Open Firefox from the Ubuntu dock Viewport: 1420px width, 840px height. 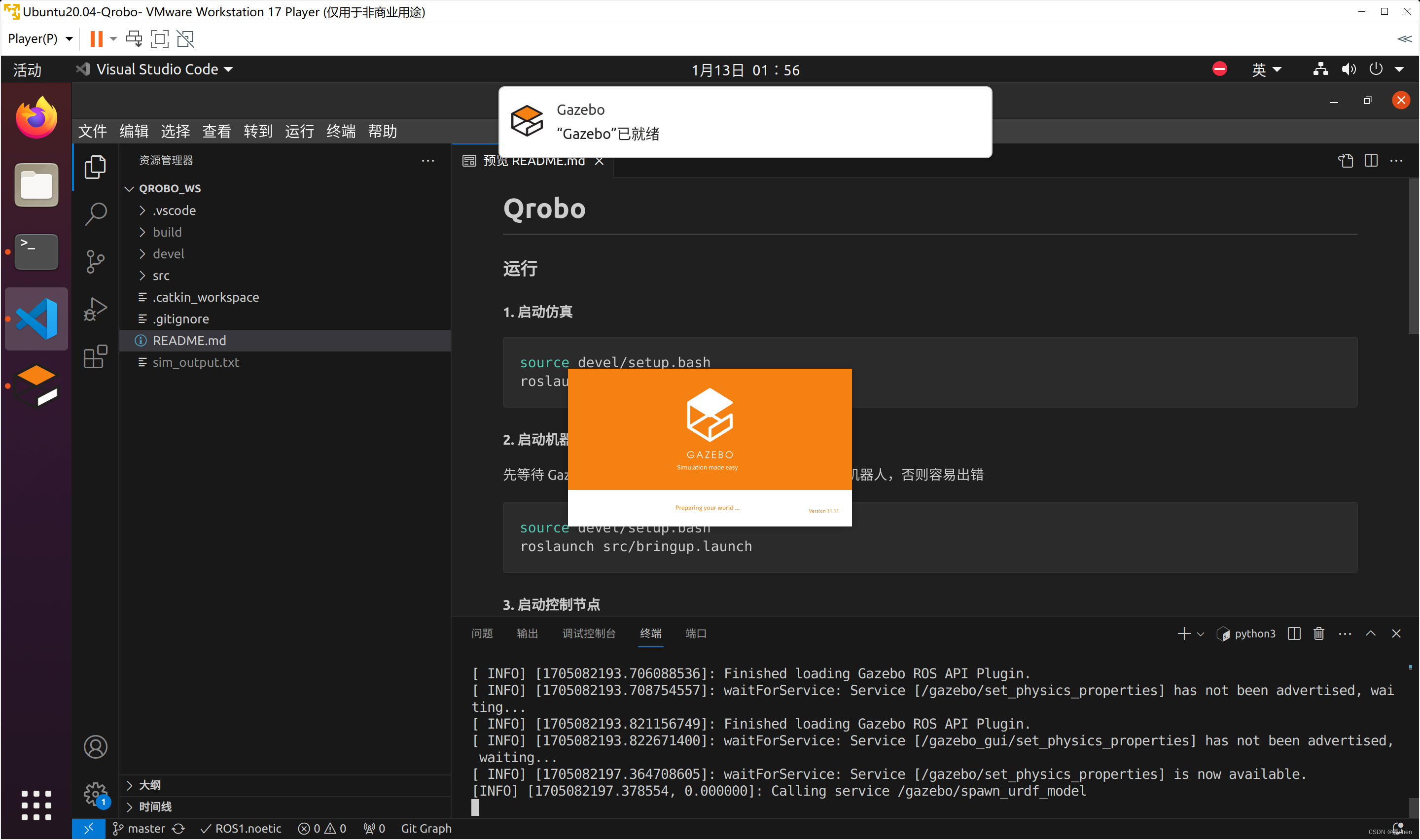coord(36,117)
